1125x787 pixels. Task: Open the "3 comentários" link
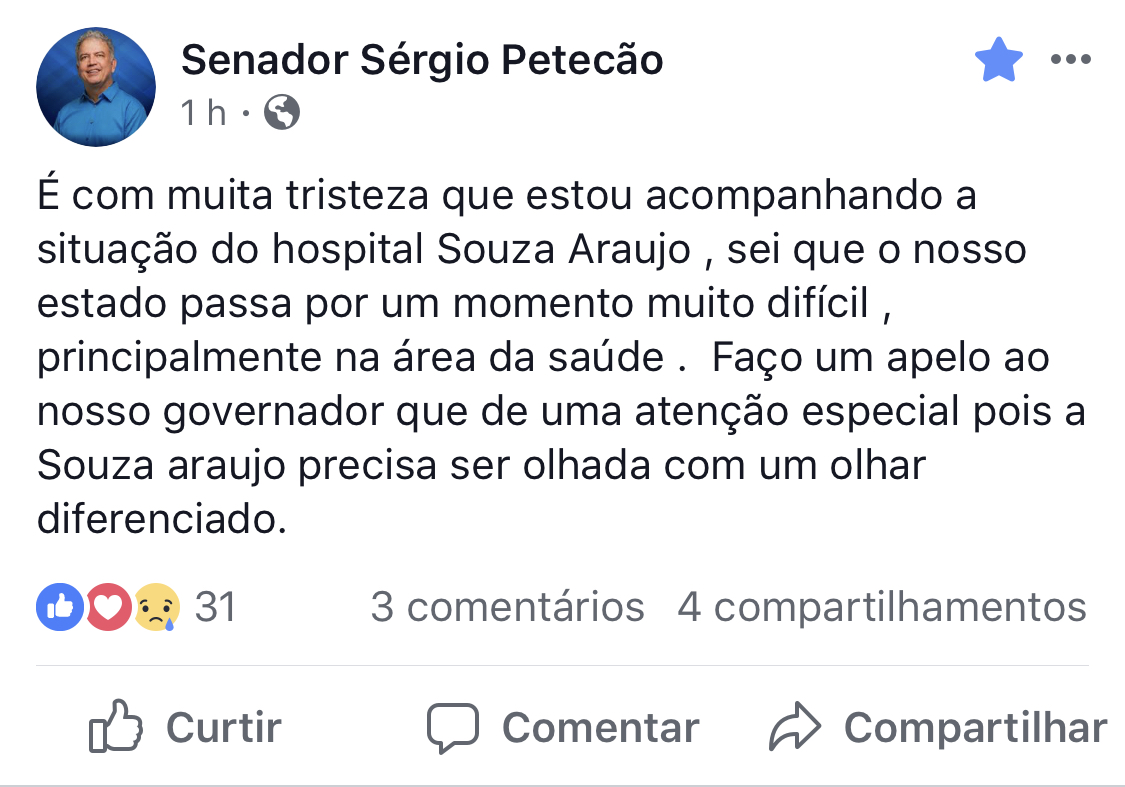coord(507,607)
